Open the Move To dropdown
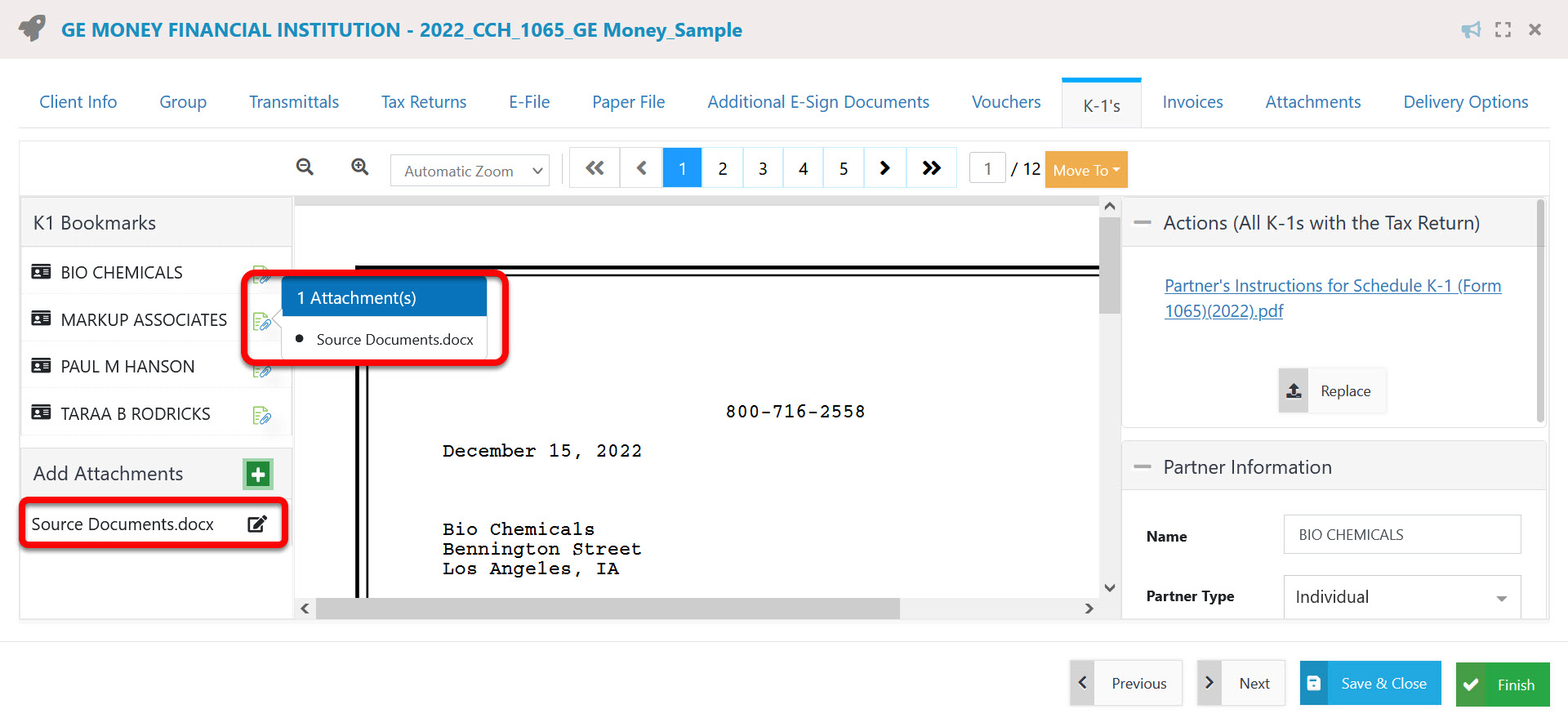This screenshot has height=727, width=1568. coord(1086,170)
